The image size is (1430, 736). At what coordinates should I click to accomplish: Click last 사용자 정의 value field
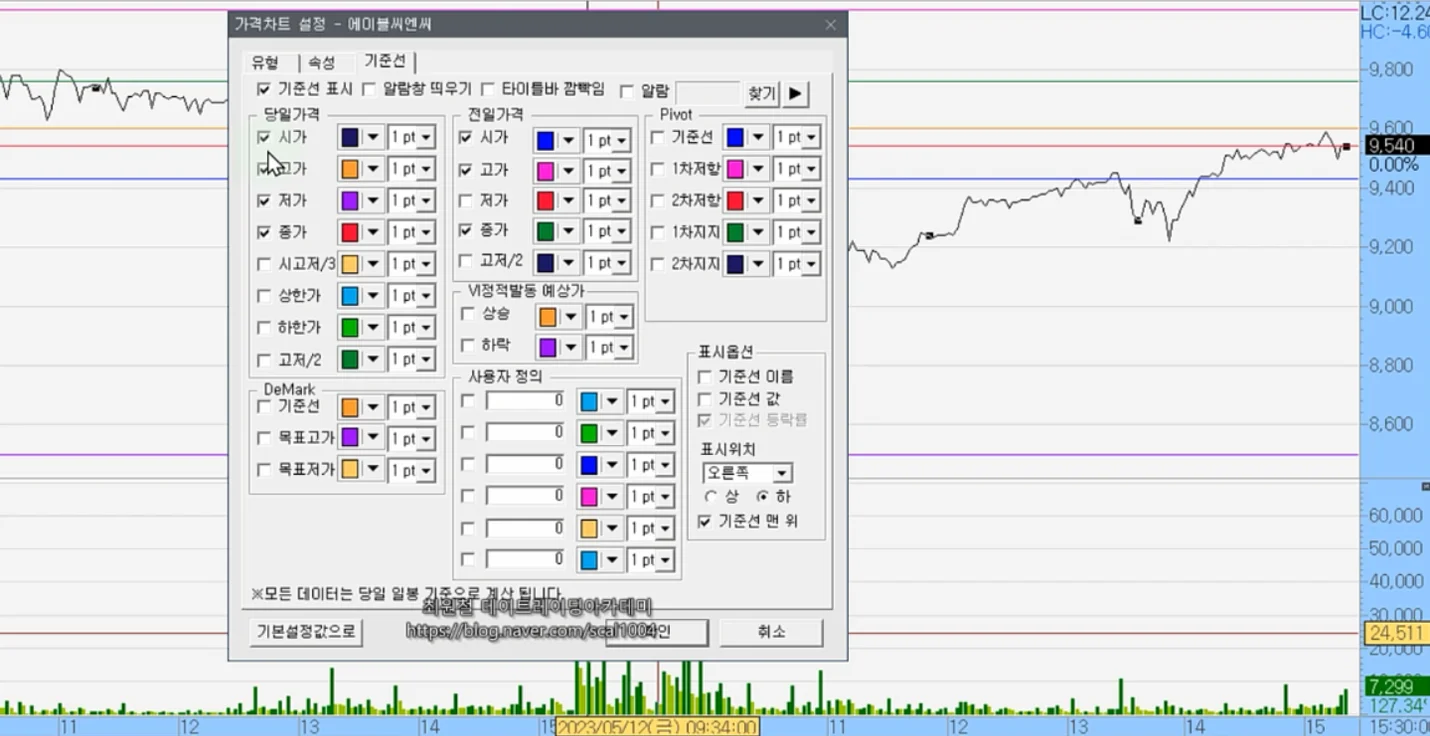[526, 559]
